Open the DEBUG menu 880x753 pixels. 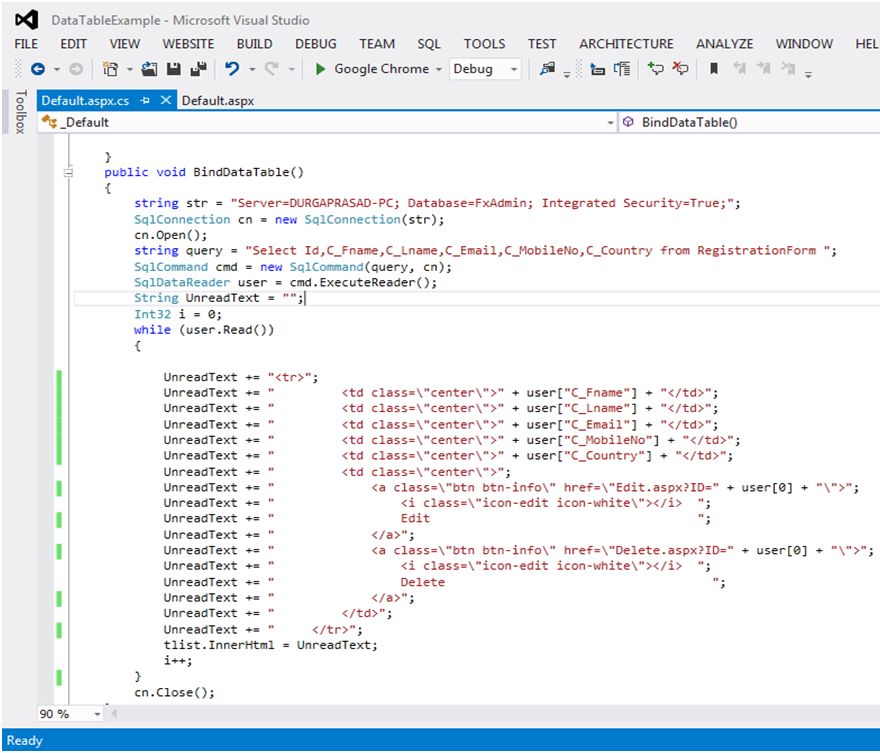[315, 43]
